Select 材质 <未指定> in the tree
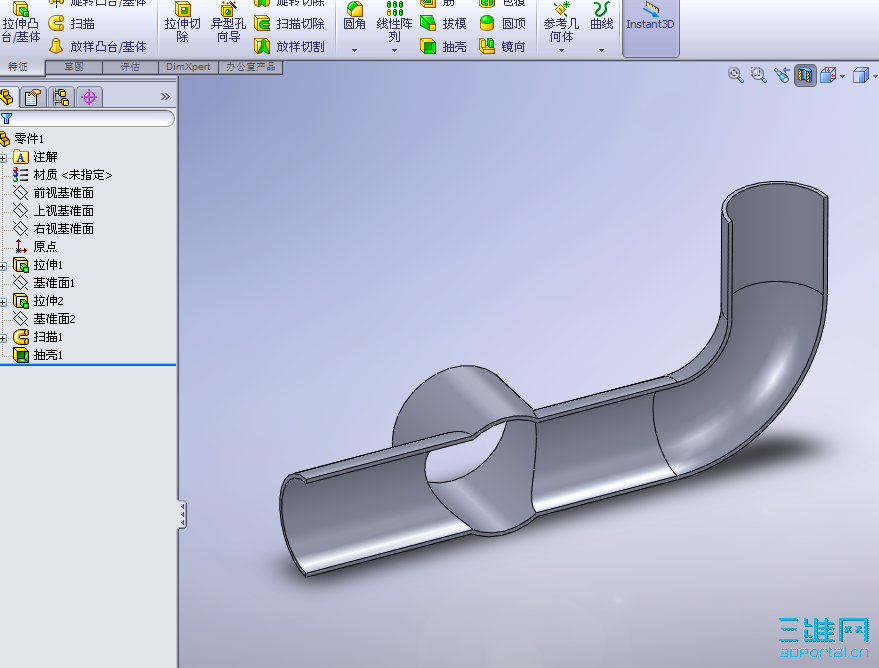The image size is (879, 668). [x=72, y=175]
